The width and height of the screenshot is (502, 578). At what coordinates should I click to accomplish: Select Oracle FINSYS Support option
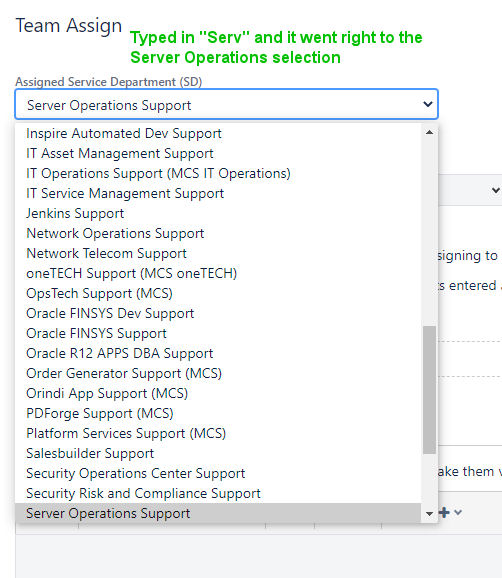click(x=218, y=333)
